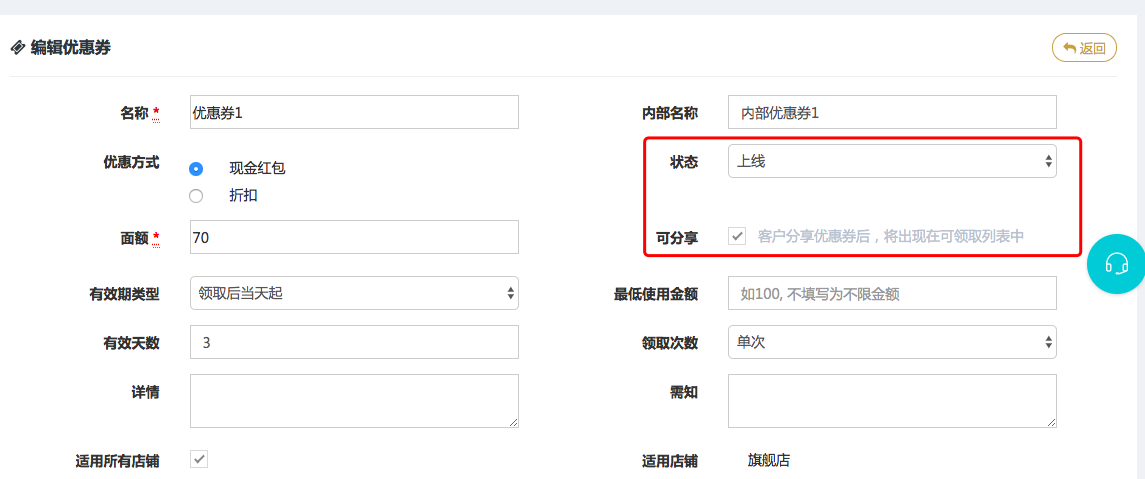
Task: Focus the 内部名称 text field
Action: click(891, 112)
